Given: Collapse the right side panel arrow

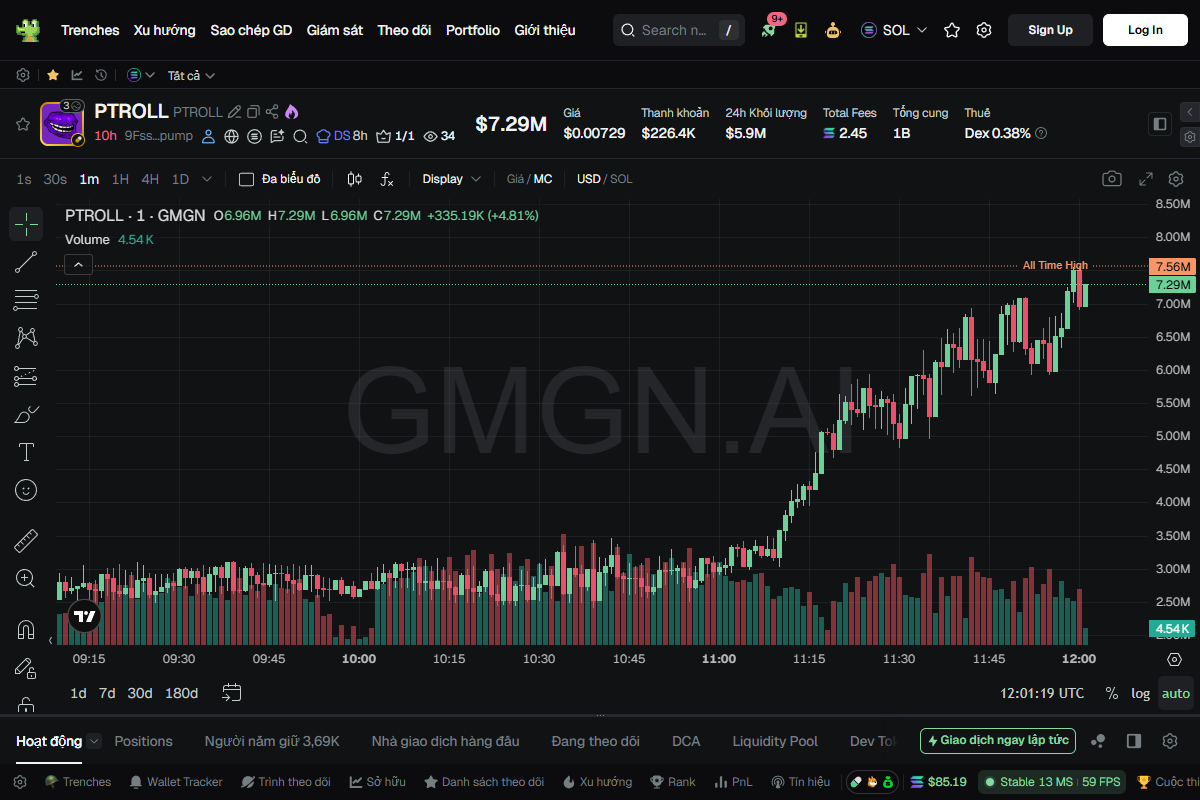Looking at the screenshot, I should coord(1190,111).
